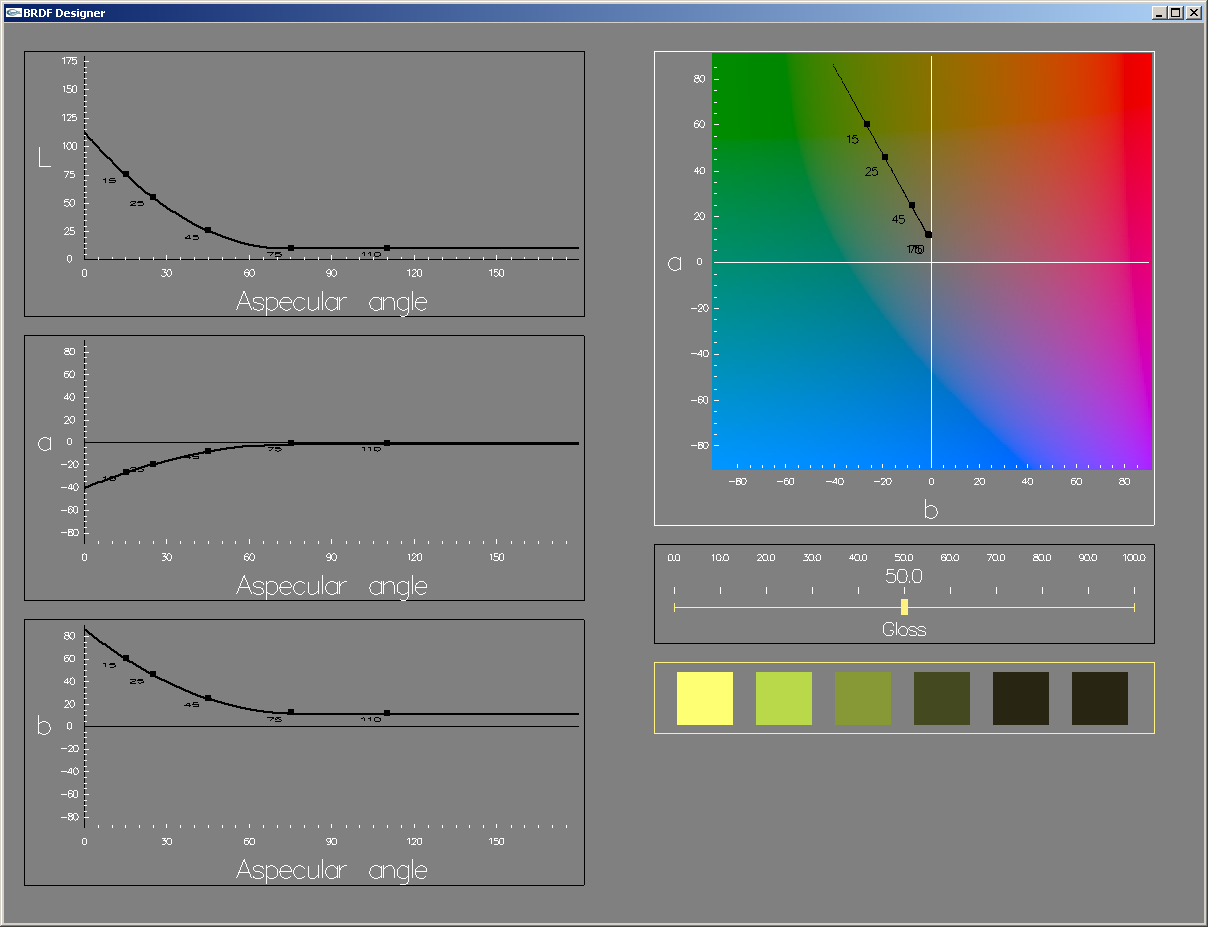Select the 15° control point on L curve
This screenshot has width=1208, height=927.
pos(126,174)
